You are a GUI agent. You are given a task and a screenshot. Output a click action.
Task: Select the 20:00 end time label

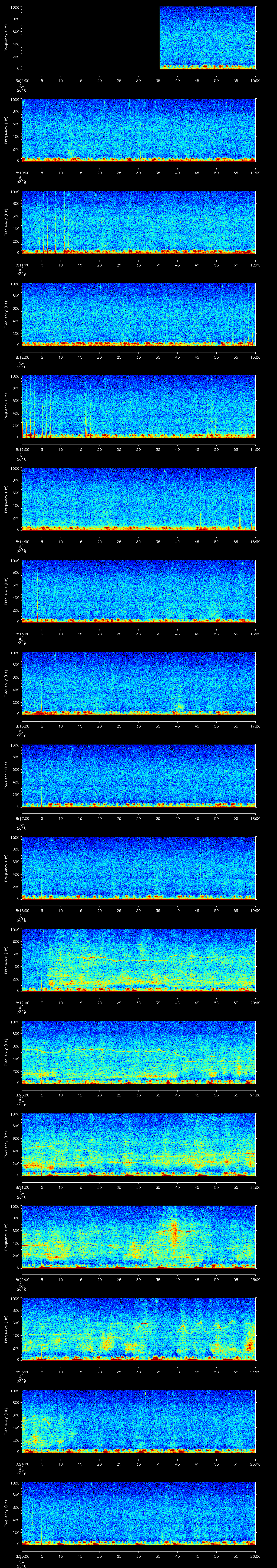point(255,1003)
